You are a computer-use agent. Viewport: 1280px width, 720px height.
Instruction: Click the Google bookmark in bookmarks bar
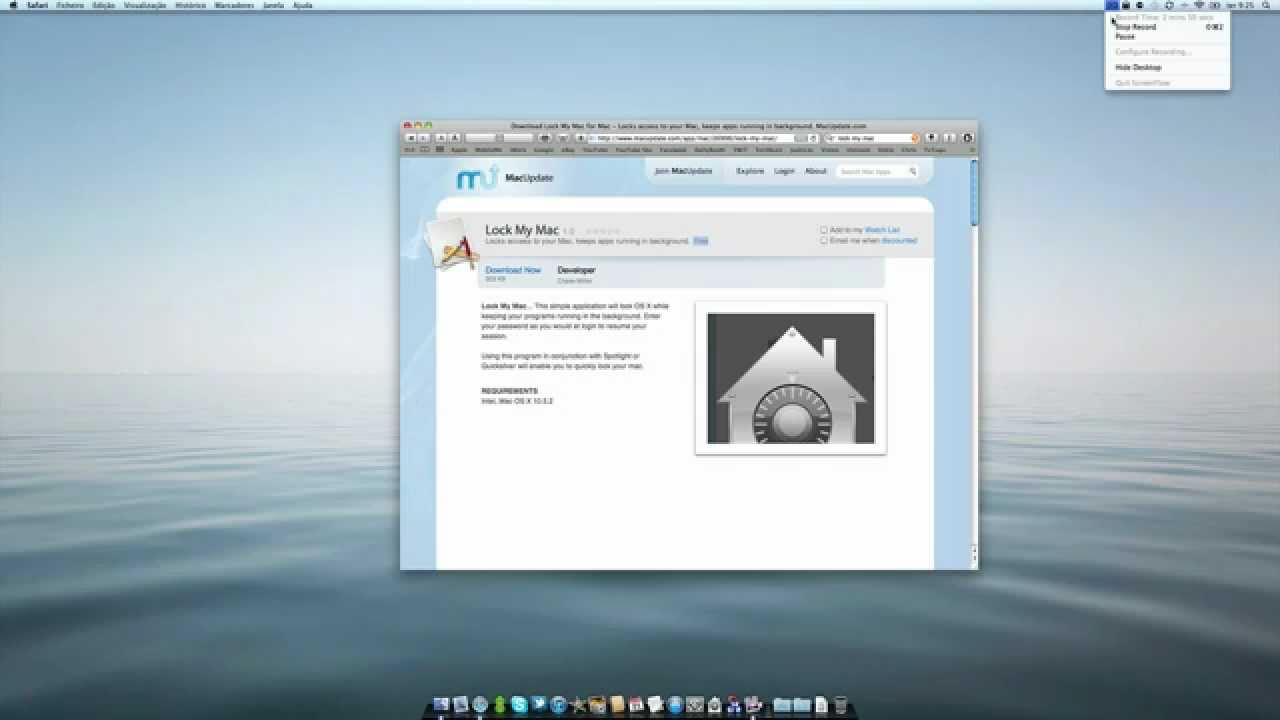point(544,149)
